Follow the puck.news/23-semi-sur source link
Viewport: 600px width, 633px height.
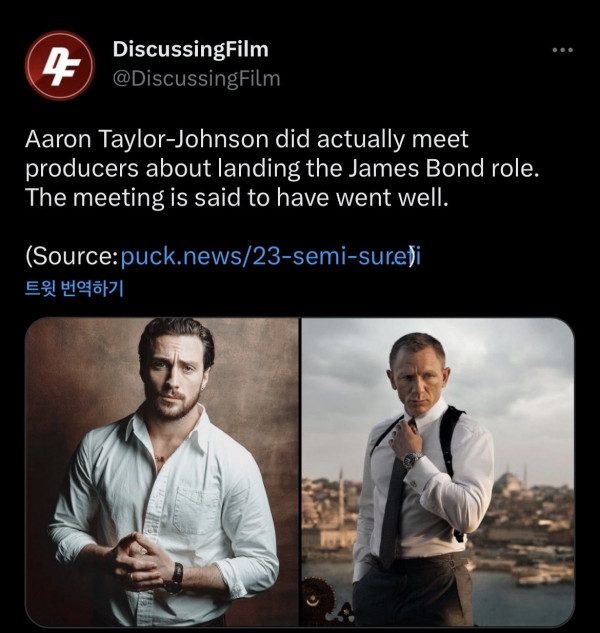[270, 256]
